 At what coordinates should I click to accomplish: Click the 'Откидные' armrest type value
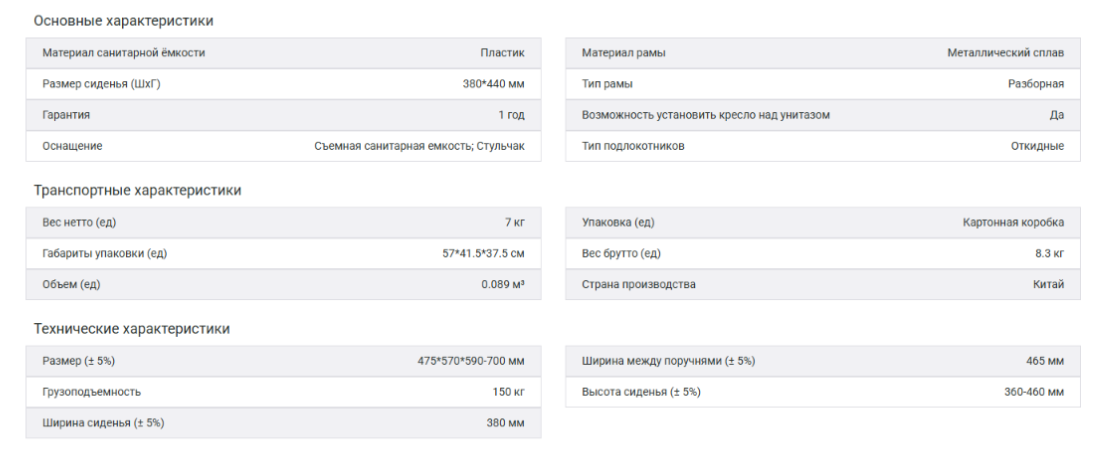click(1037, 146)
